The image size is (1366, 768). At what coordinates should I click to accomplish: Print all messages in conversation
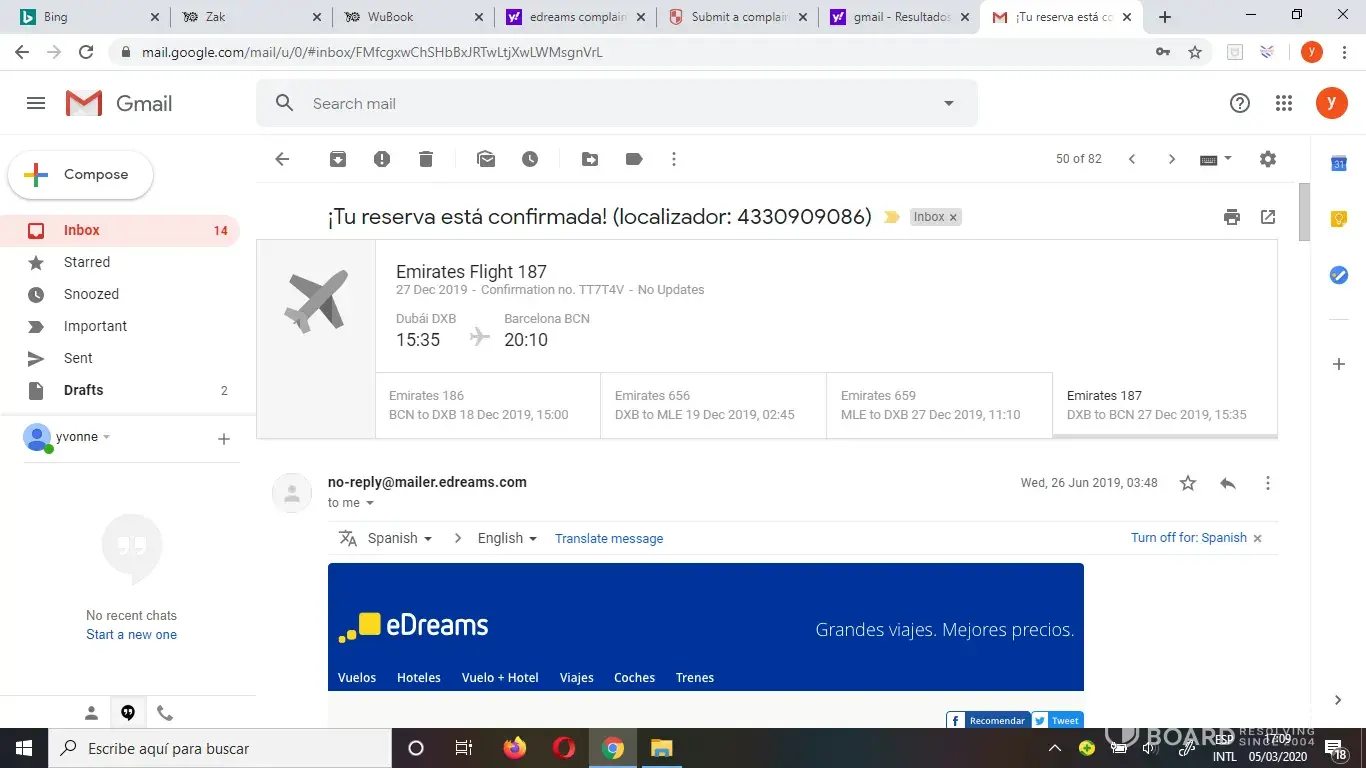click(x=1232, y=217)
